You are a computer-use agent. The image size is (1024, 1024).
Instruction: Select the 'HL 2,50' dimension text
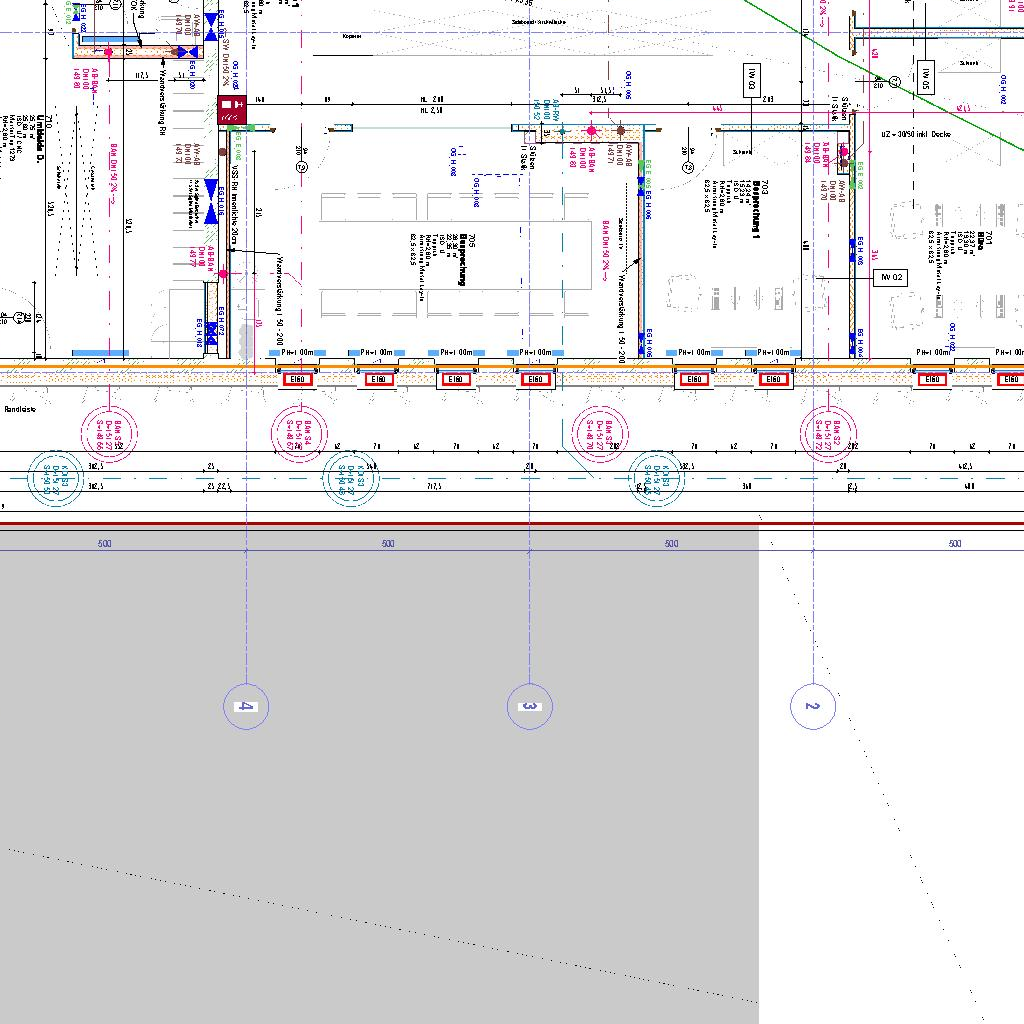[x=432, y=110]
